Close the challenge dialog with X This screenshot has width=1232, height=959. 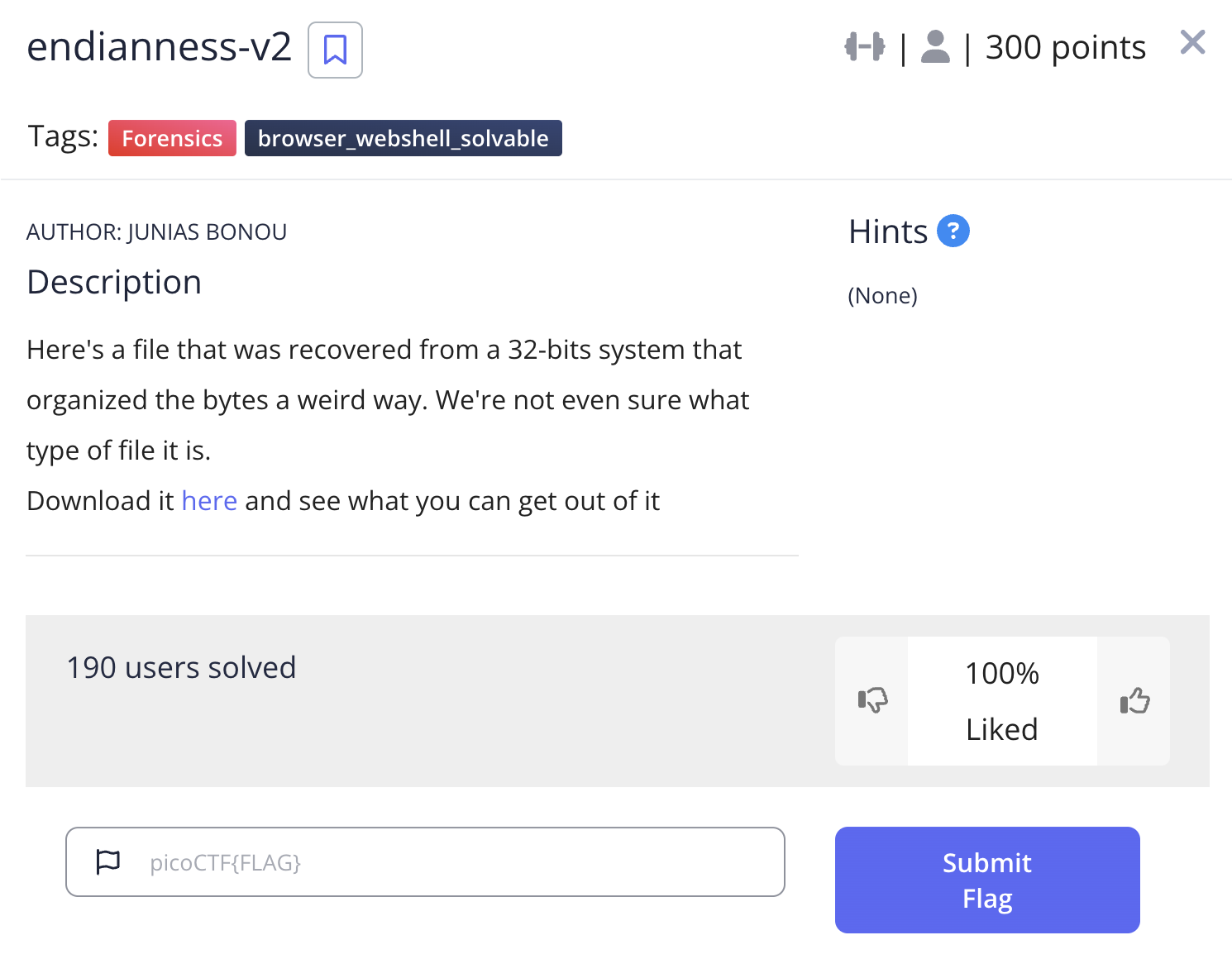(1192, 42)
